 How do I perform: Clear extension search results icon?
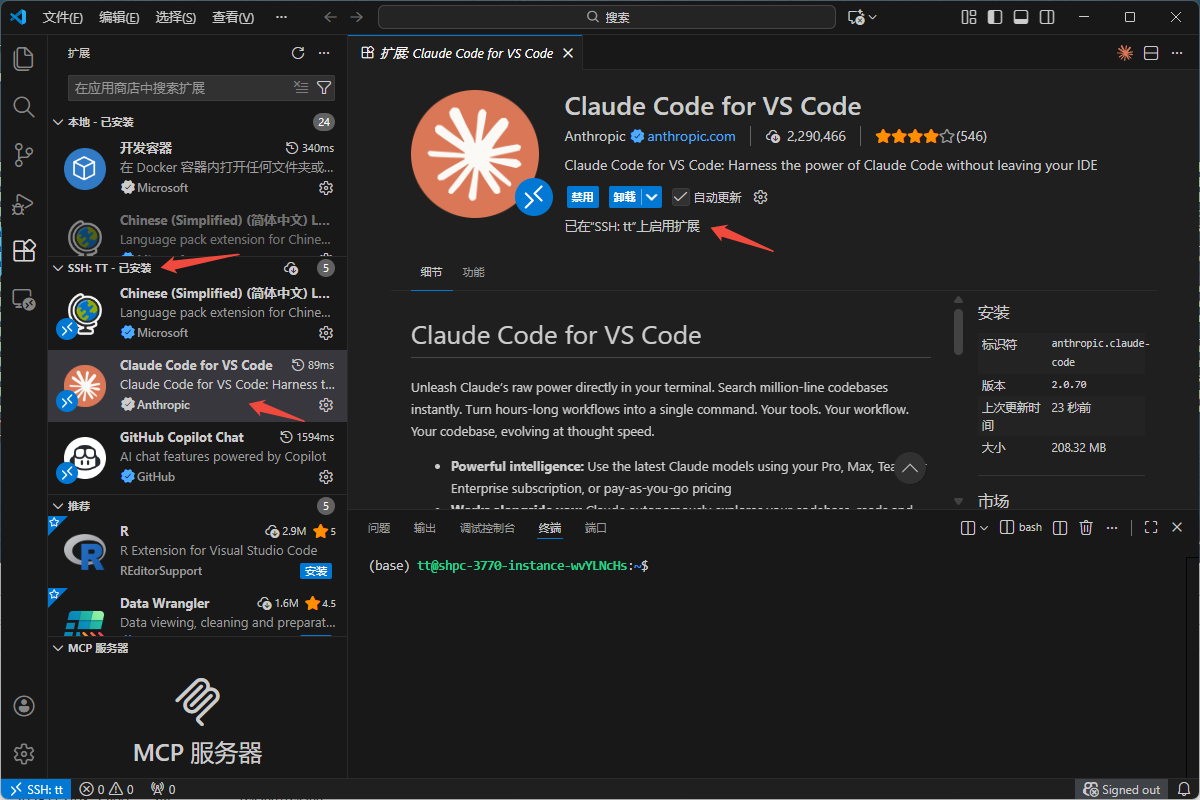pos(301,87)
